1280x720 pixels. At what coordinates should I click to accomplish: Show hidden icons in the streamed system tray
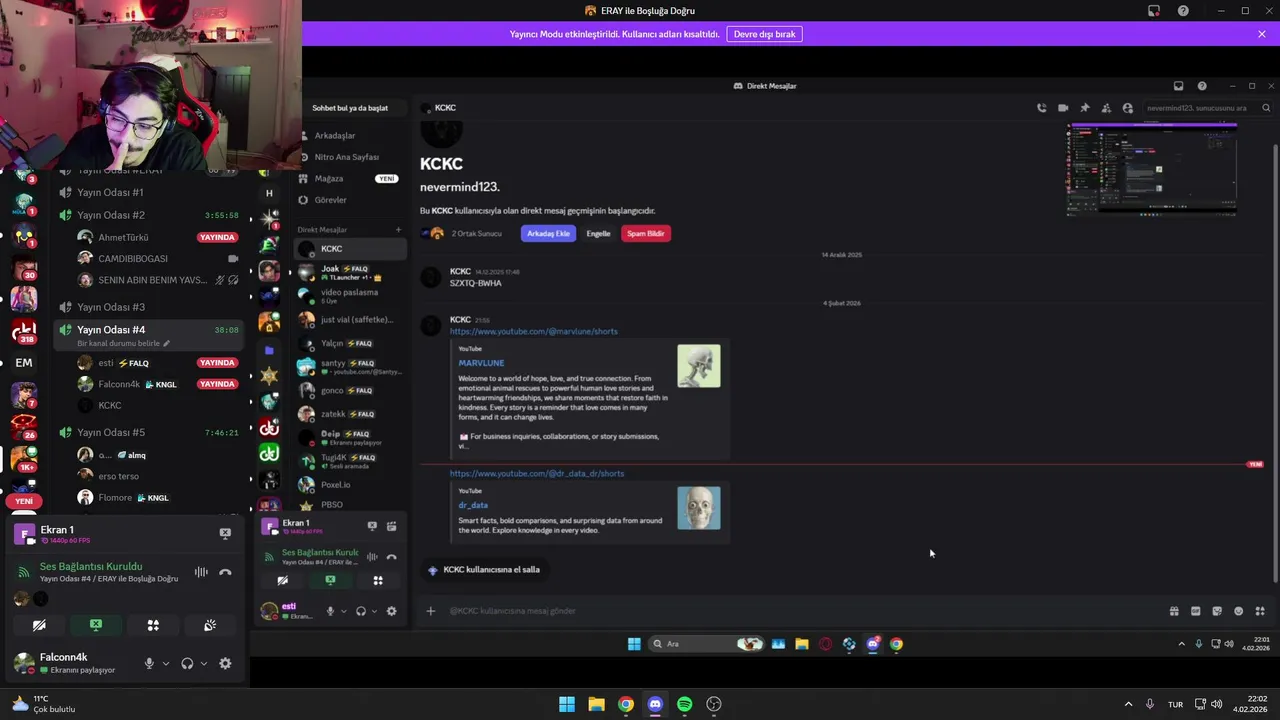1181,644
